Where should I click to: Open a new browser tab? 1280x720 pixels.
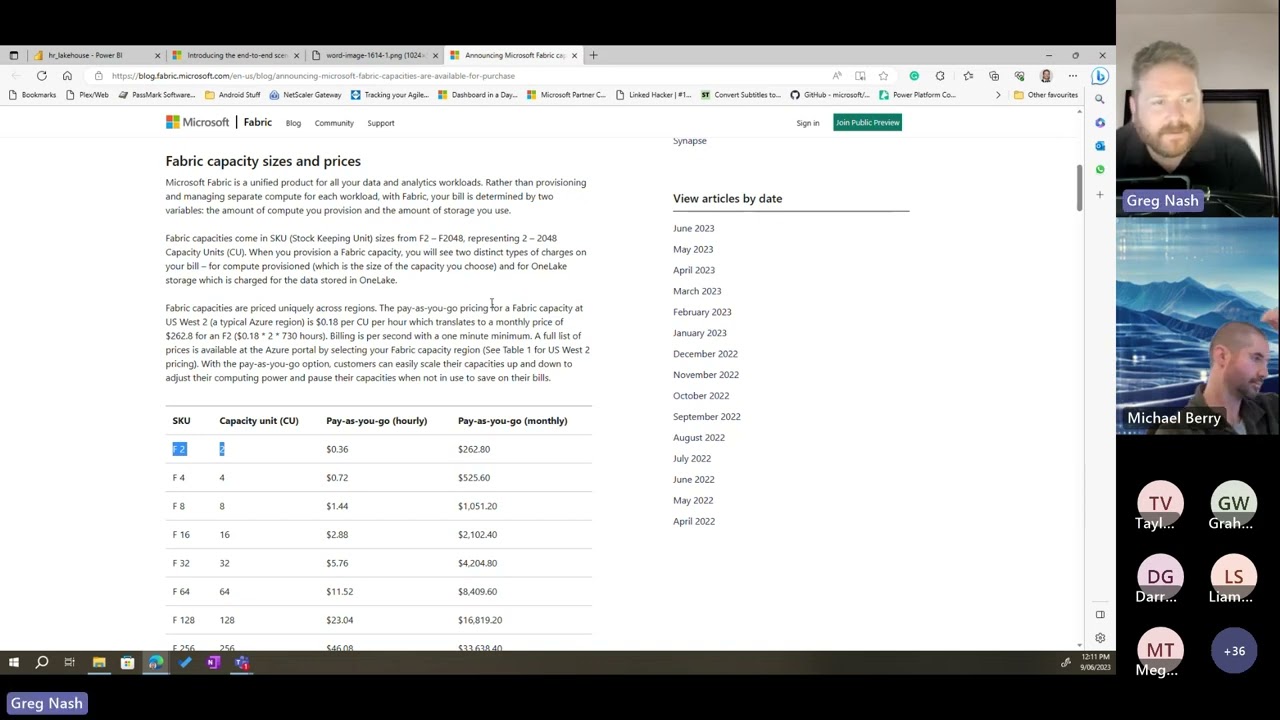593,55
